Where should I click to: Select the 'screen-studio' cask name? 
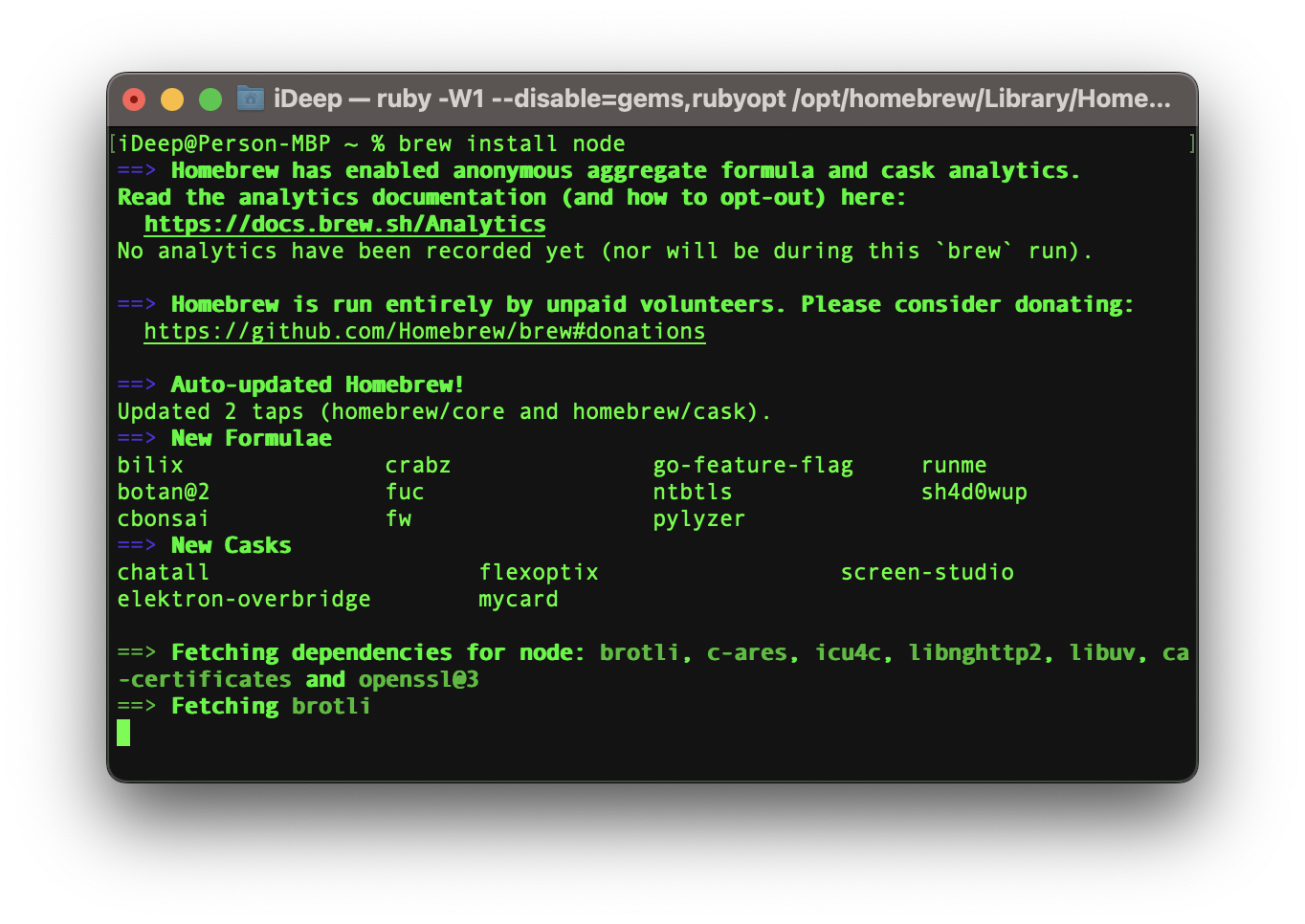pos(926,573)
